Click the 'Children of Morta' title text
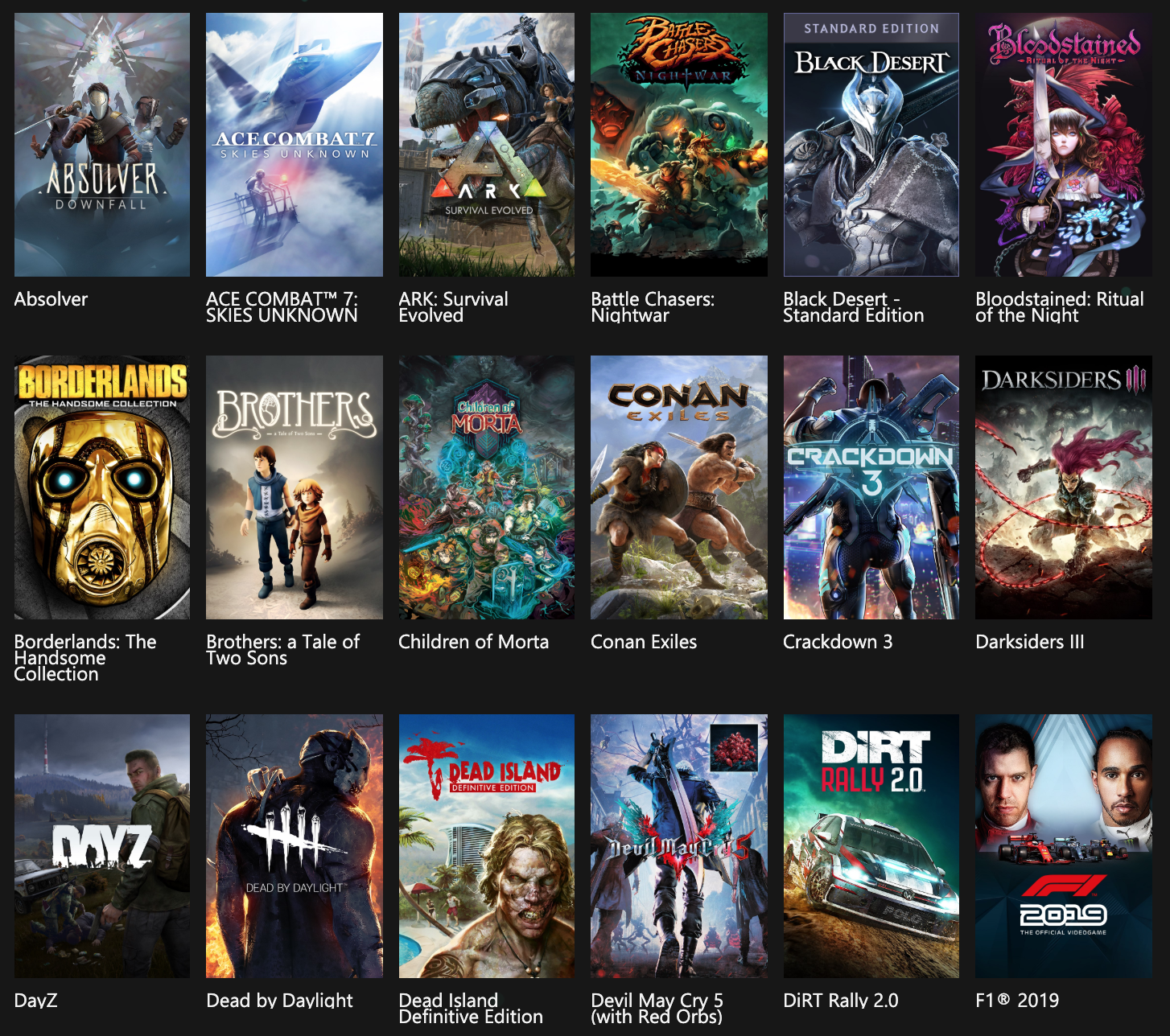The image size is (1170, 1036). click(474, 642)
